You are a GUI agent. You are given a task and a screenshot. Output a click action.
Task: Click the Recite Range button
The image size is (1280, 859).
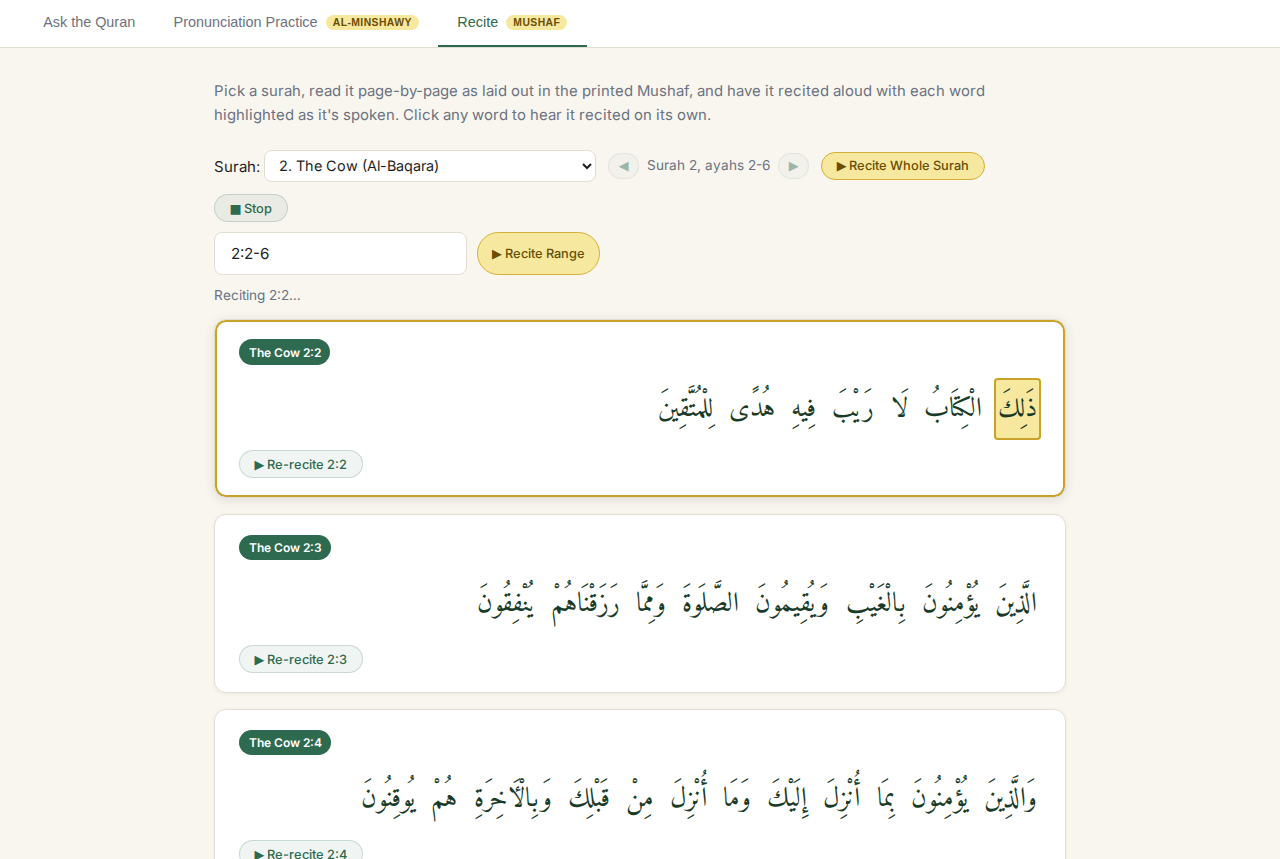(x=538, y=253)
